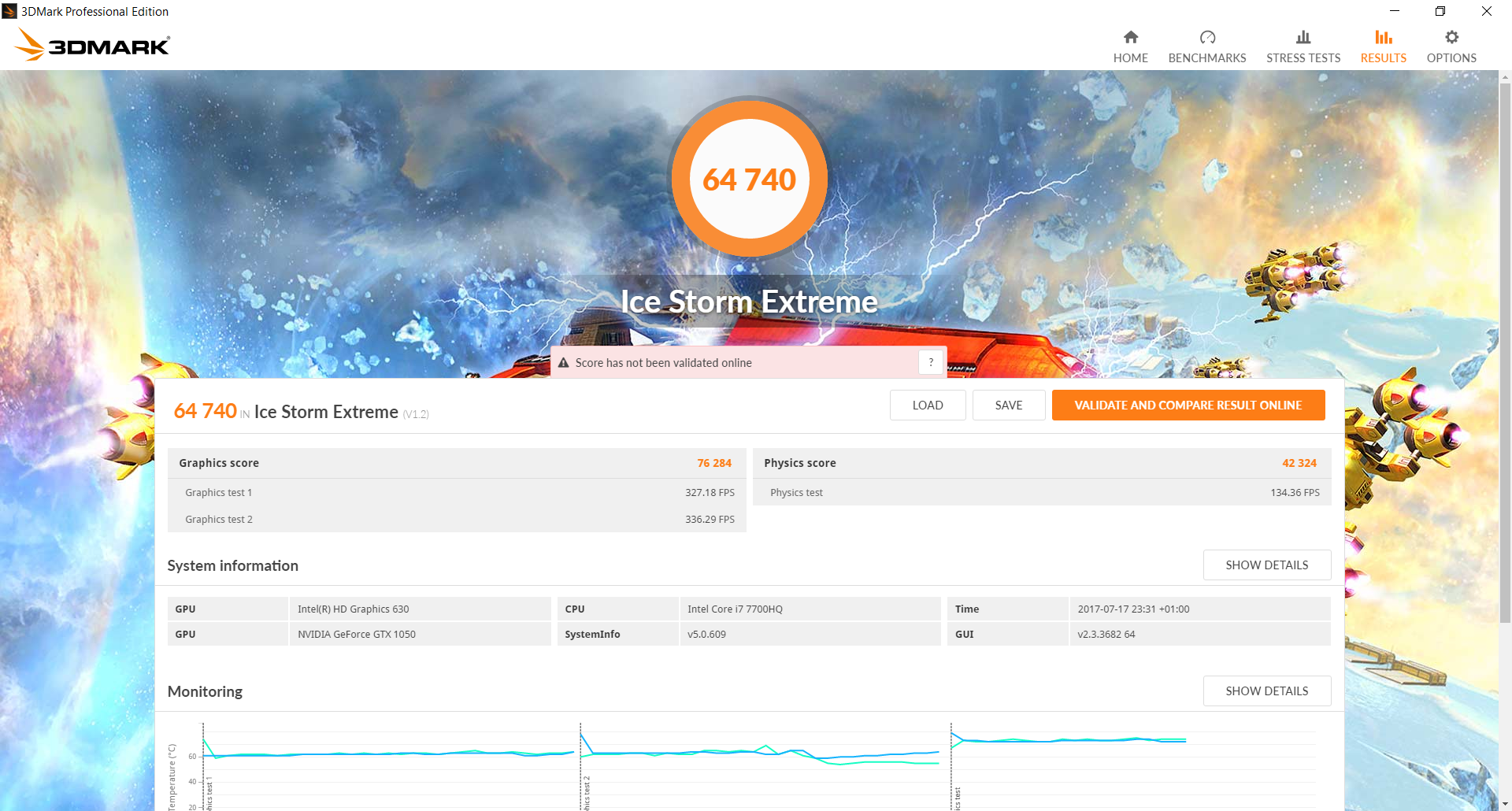Click the SAVE button
Screen dimensions: 1512x811
click(1009, 405)
